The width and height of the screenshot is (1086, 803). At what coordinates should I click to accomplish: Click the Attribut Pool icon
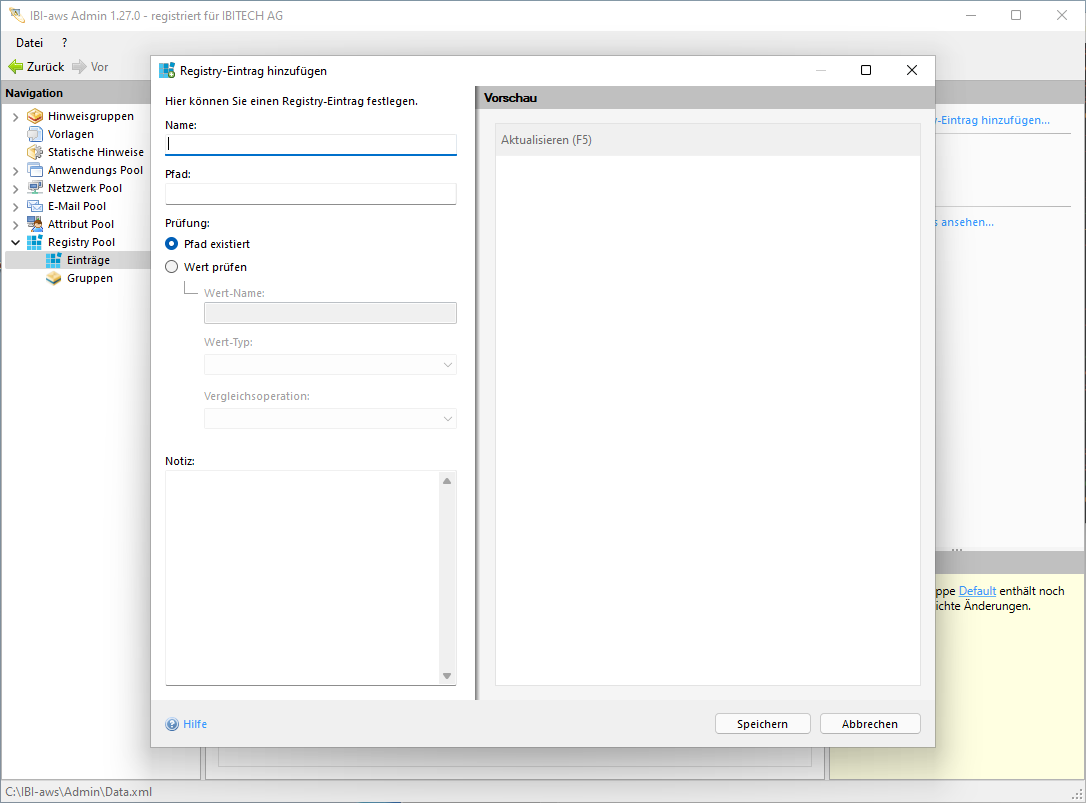point(35,224)
